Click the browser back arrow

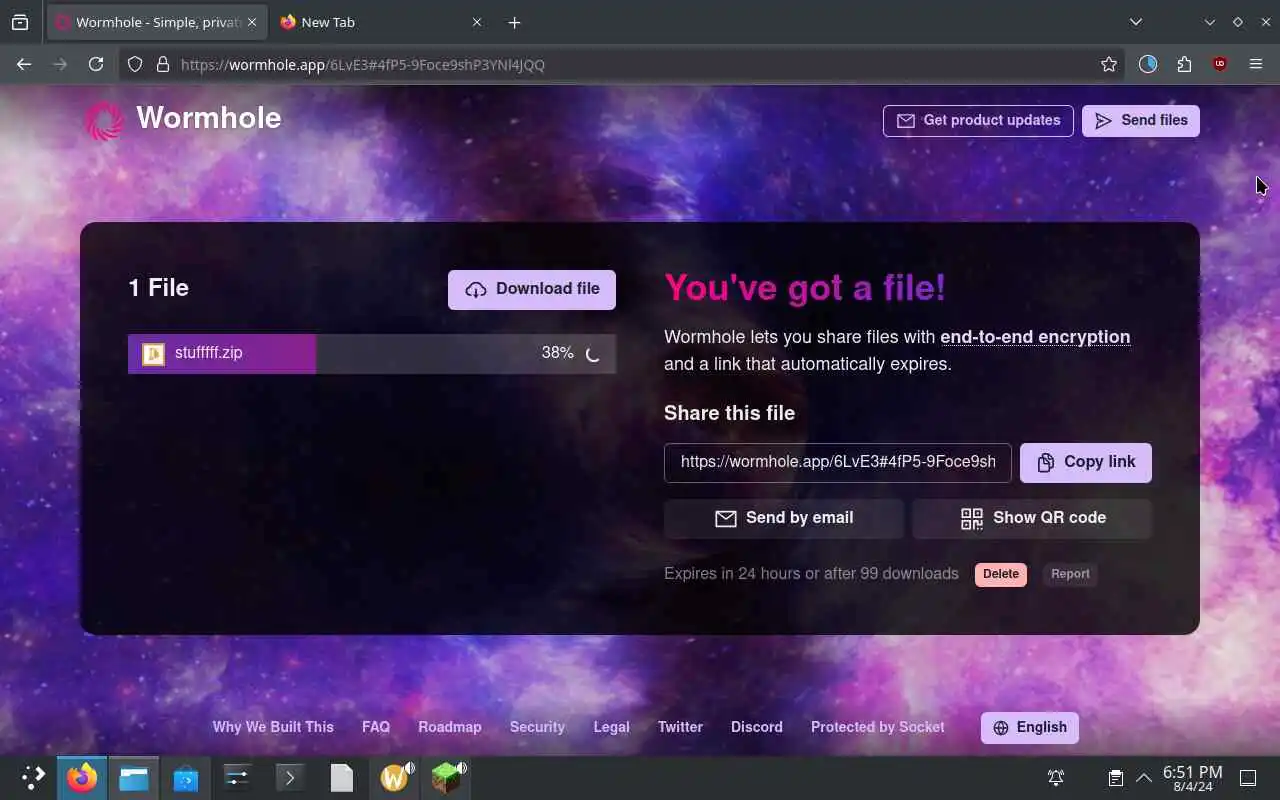(x=24, y=64)
